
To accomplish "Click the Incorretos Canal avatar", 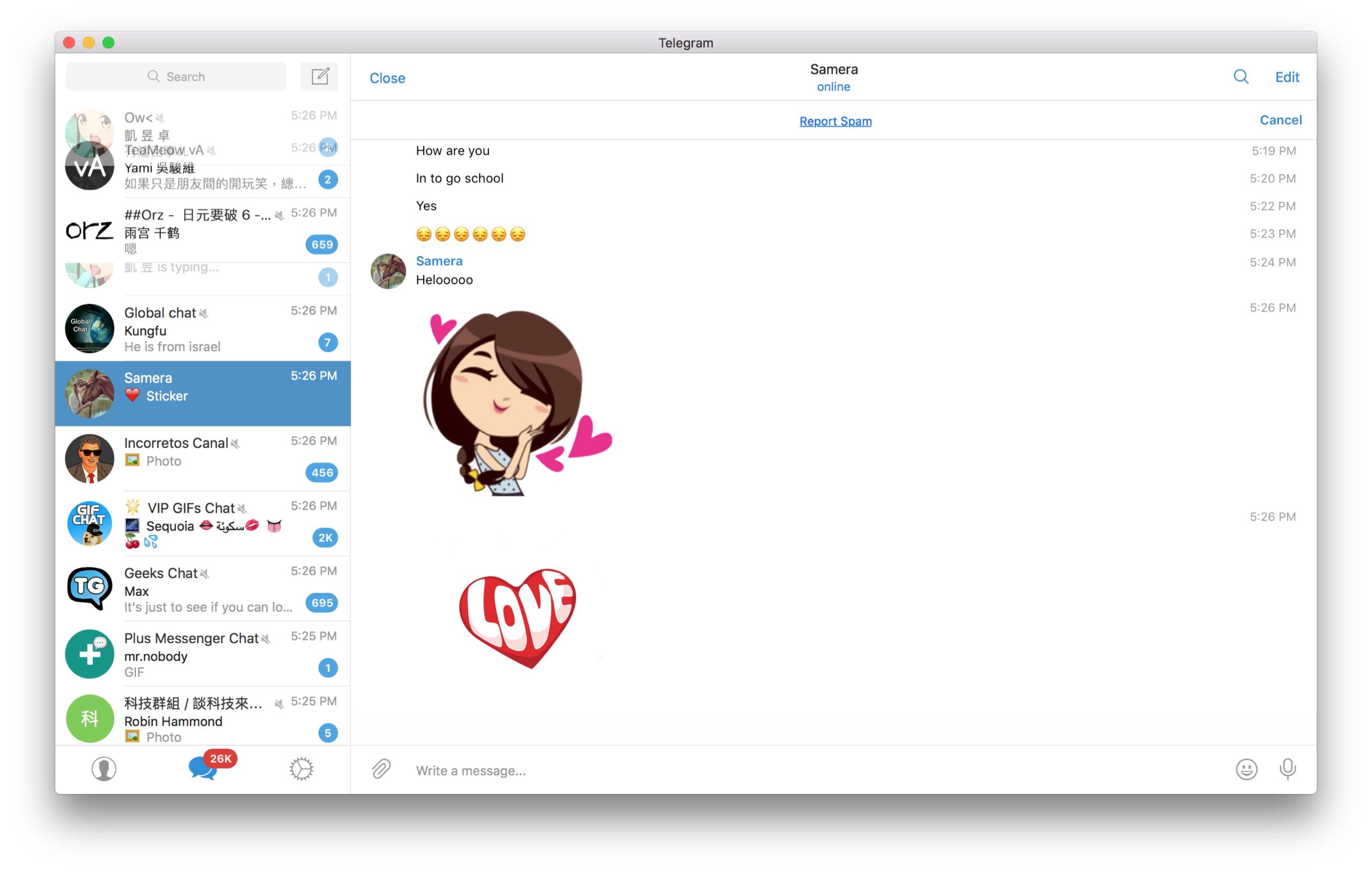I will tap(90, 458).
